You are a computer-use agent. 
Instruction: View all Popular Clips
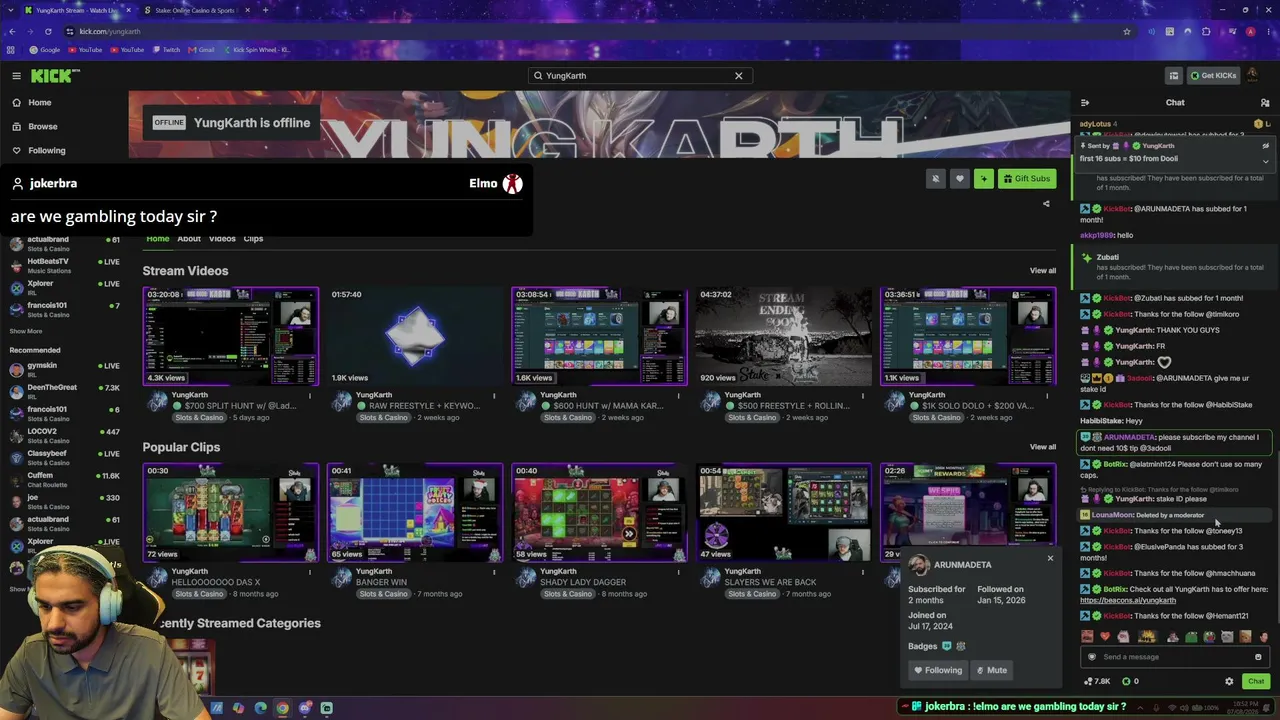pyautogui.click(x=1043, y=447)
